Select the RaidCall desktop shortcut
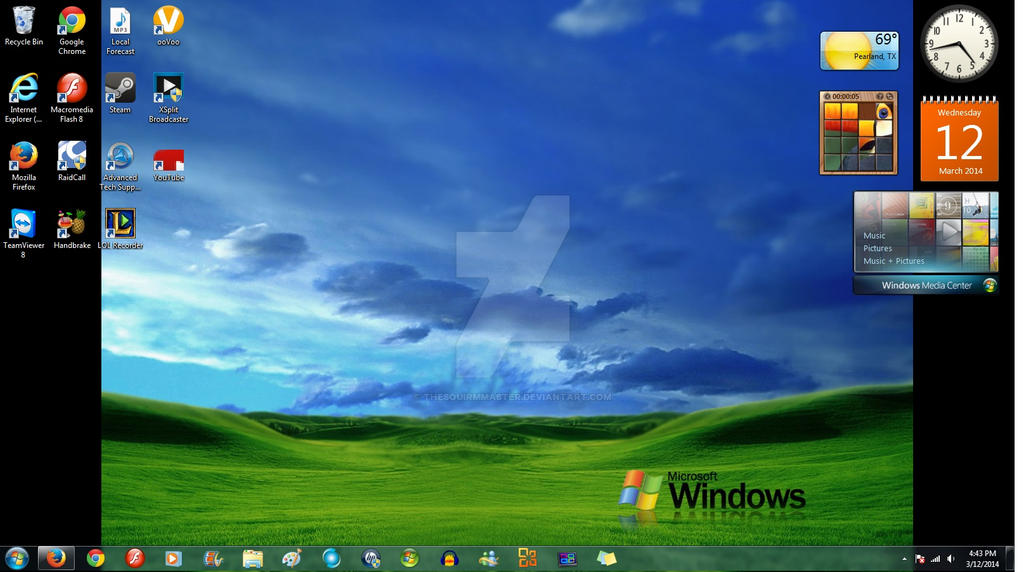 coord(72,161)
